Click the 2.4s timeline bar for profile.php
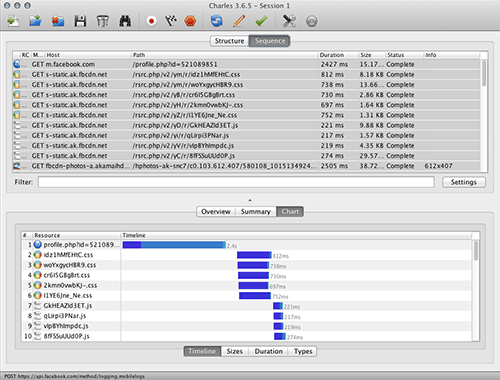The width and height of the screenshot is (500, 380). point(174,245)
